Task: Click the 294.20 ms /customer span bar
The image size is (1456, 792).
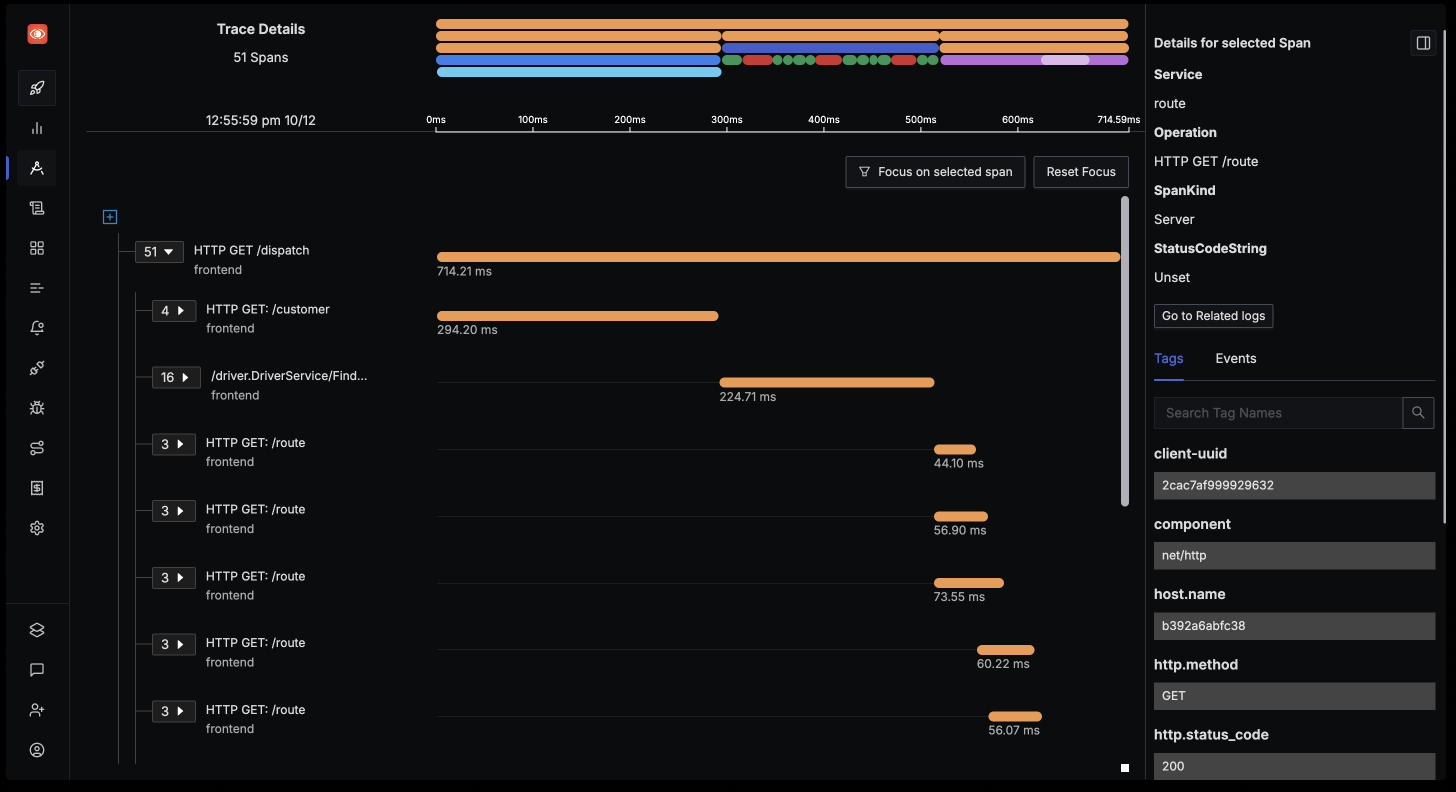Action: point(577,316)
